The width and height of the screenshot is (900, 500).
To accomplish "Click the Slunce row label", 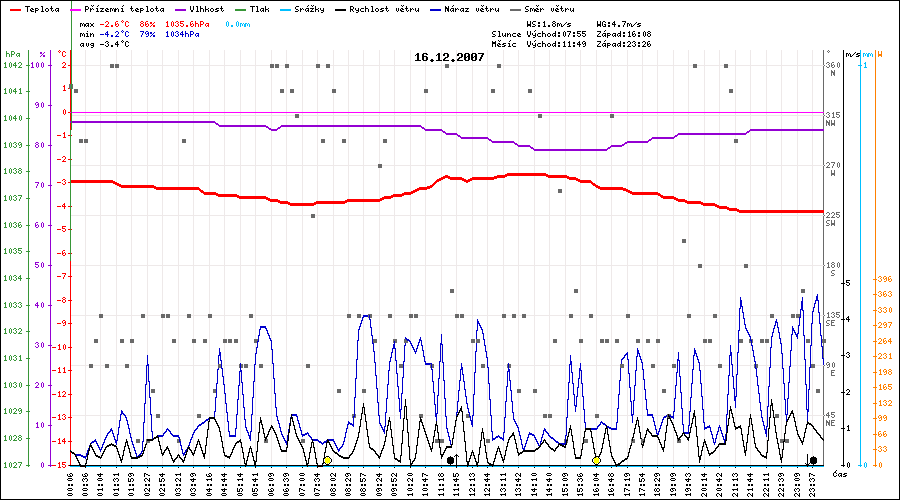I will click(x=506, y=34).
